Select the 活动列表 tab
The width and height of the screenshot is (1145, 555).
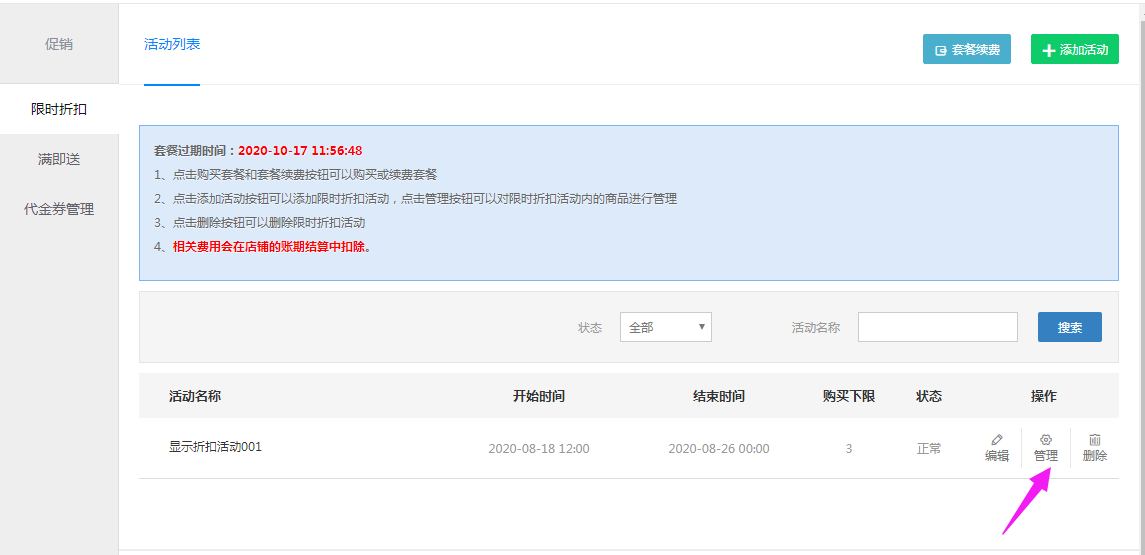172,44
